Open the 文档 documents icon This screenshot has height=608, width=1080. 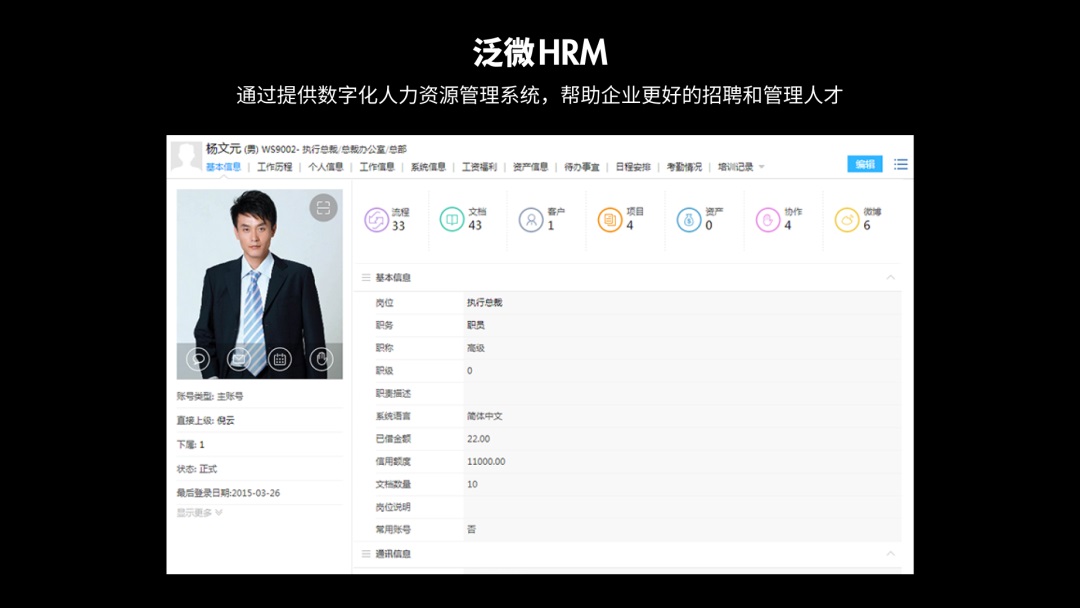[452, 220]
